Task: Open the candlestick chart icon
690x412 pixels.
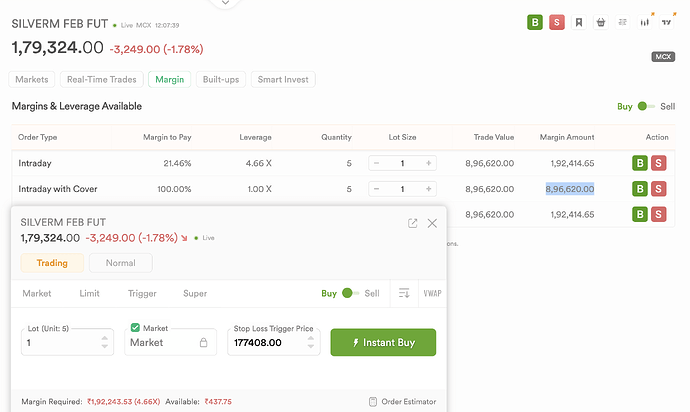Action: 645,22
